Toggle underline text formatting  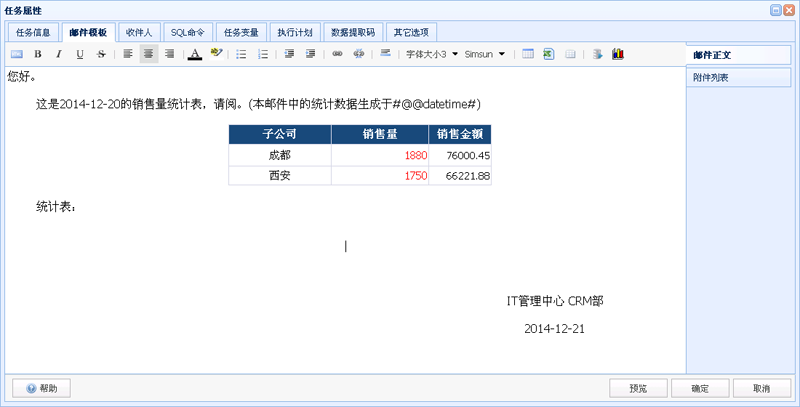coord(80,54)
